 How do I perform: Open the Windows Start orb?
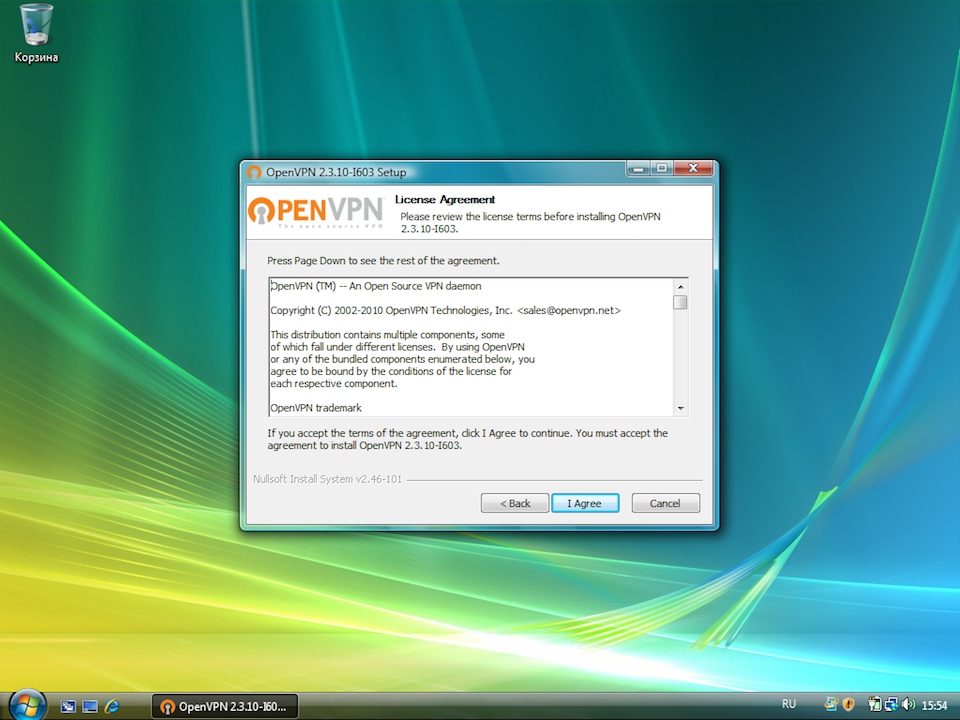(28, 705)
